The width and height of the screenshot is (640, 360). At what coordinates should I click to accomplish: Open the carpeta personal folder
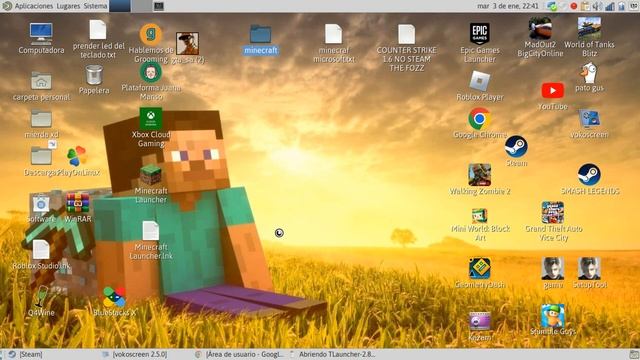coord(41,81)
